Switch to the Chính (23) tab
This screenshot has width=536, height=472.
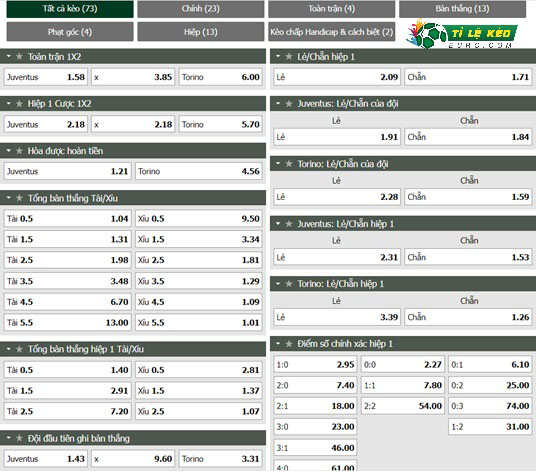(201, 9)
